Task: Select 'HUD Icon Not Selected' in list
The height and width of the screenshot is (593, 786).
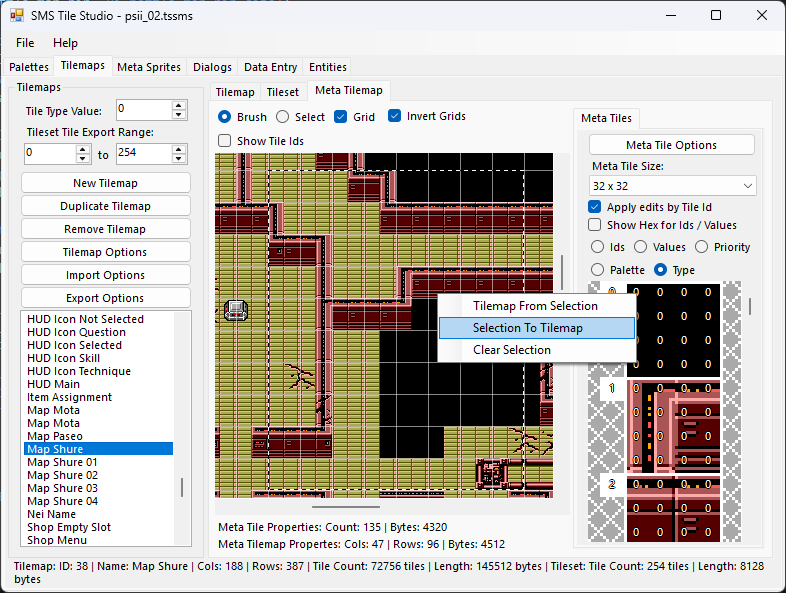Action: [86, 319]
